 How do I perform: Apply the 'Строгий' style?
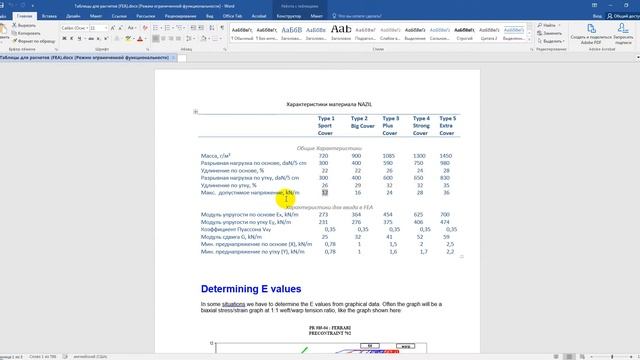coord(464,33)
